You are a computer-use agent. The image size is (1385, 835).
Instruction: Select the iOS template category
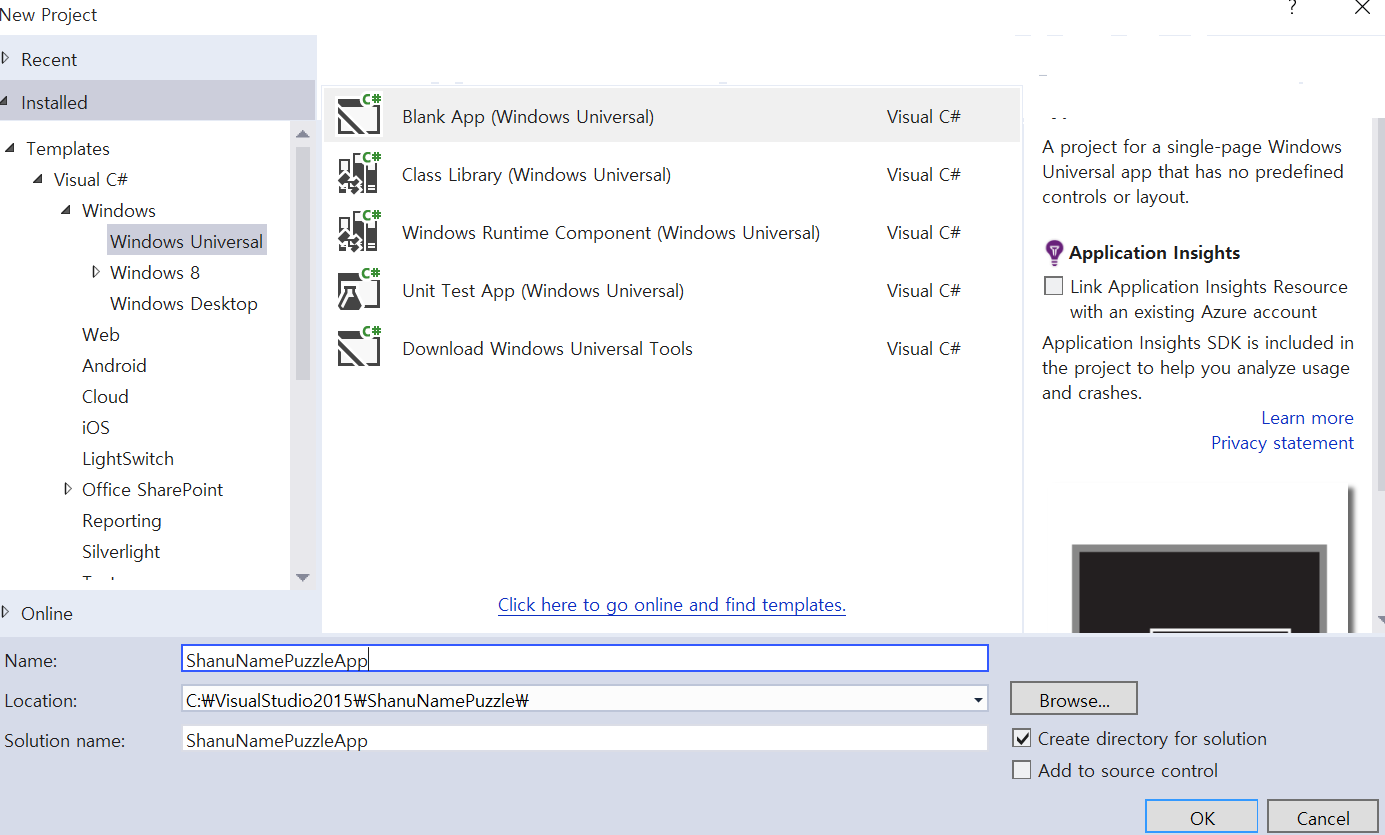tap(96, 427)
